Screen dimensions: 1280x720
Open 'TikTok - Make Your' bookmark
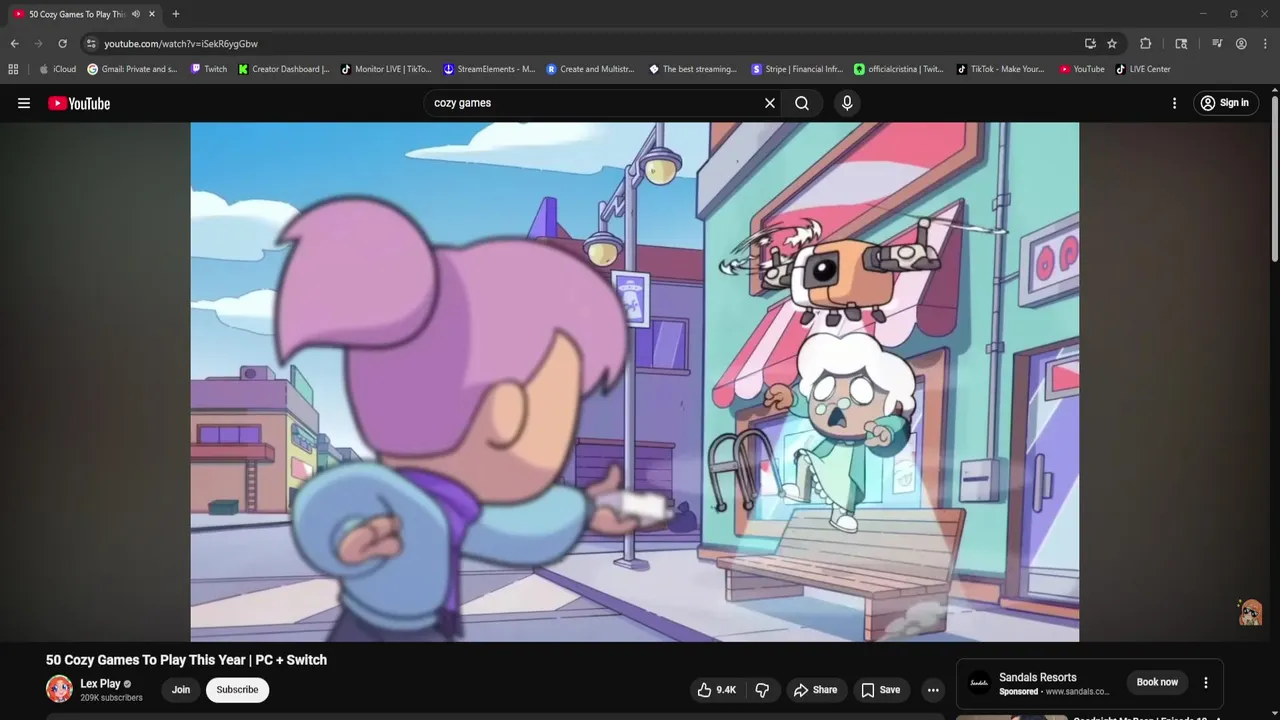1001,69
